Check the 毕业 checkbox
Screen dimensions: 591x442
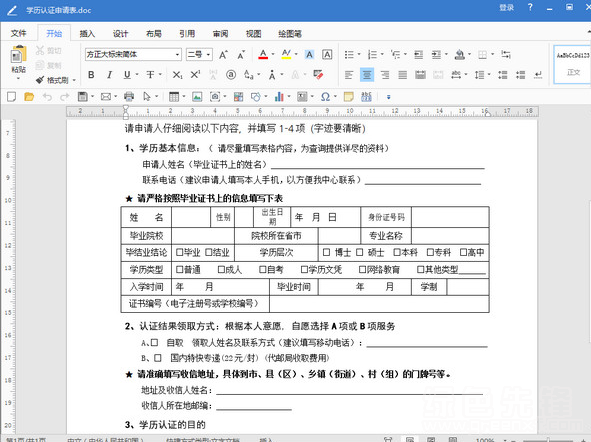click(179, 252)
